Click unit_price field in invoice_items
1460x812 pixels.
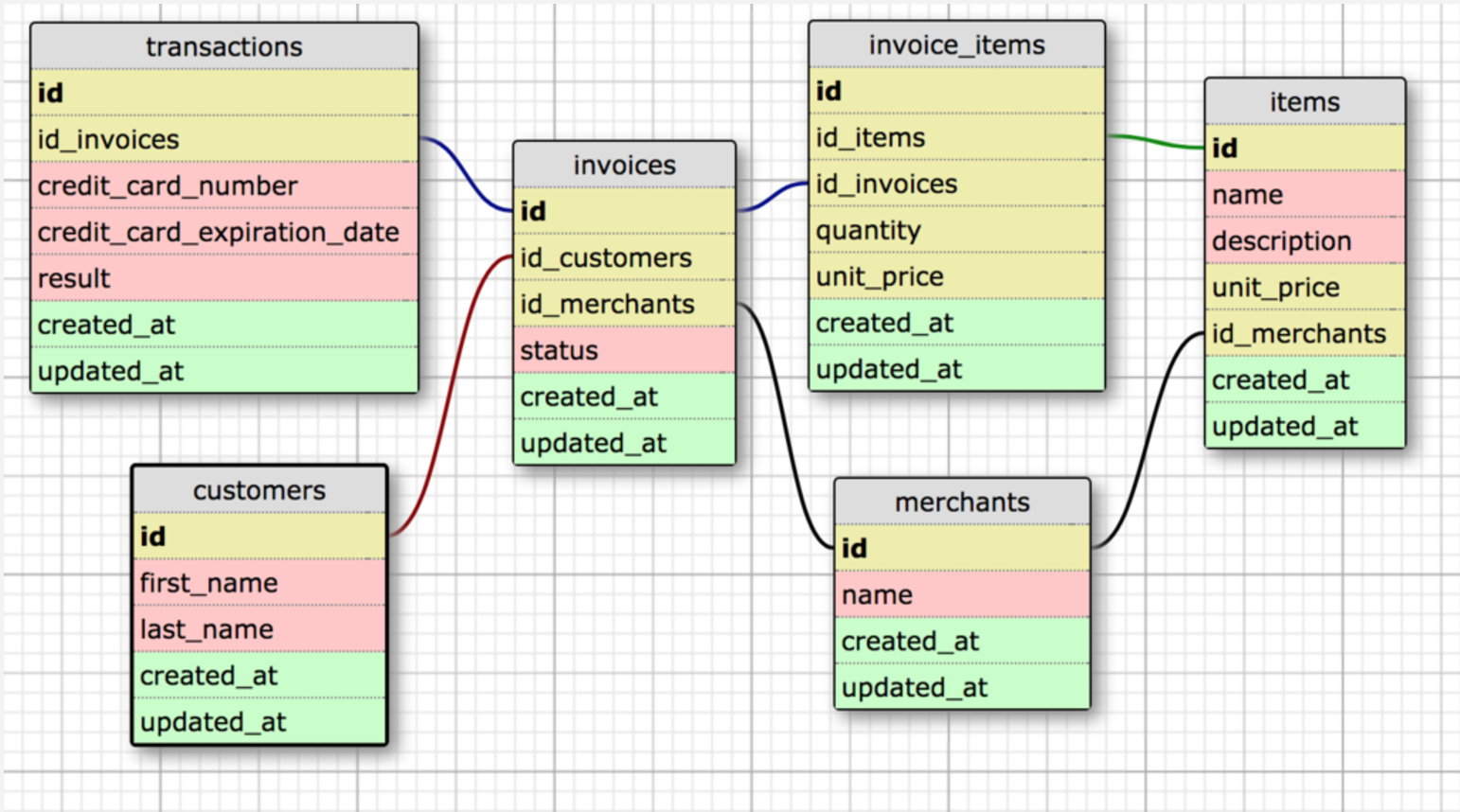click(956, 276)
